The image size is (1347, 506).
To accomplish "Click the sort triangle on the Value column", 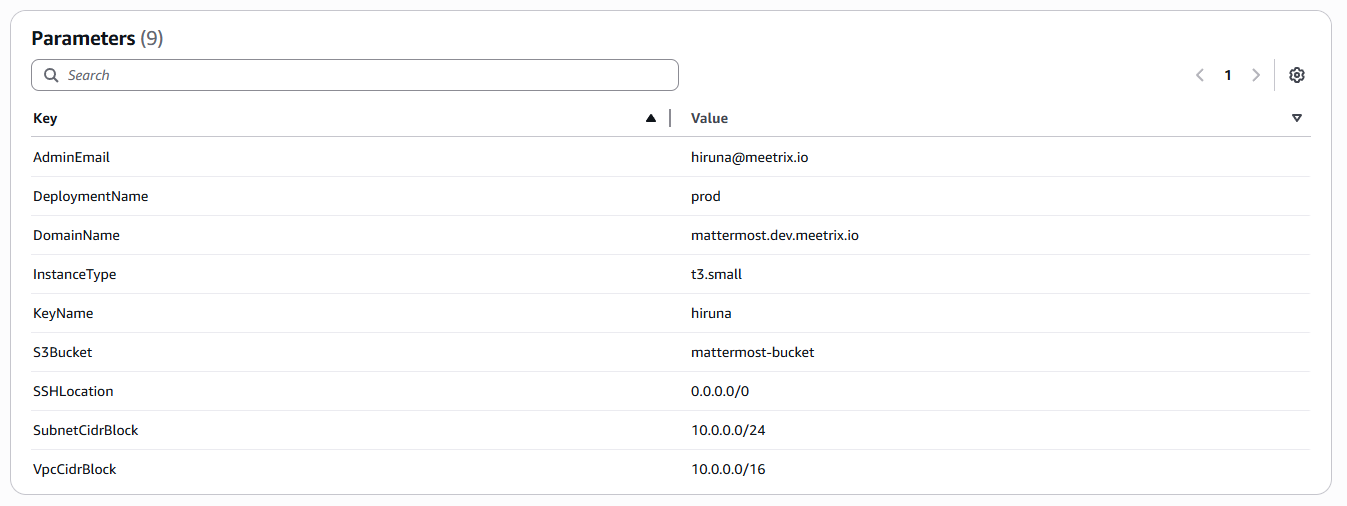I will coord(1297,118).
